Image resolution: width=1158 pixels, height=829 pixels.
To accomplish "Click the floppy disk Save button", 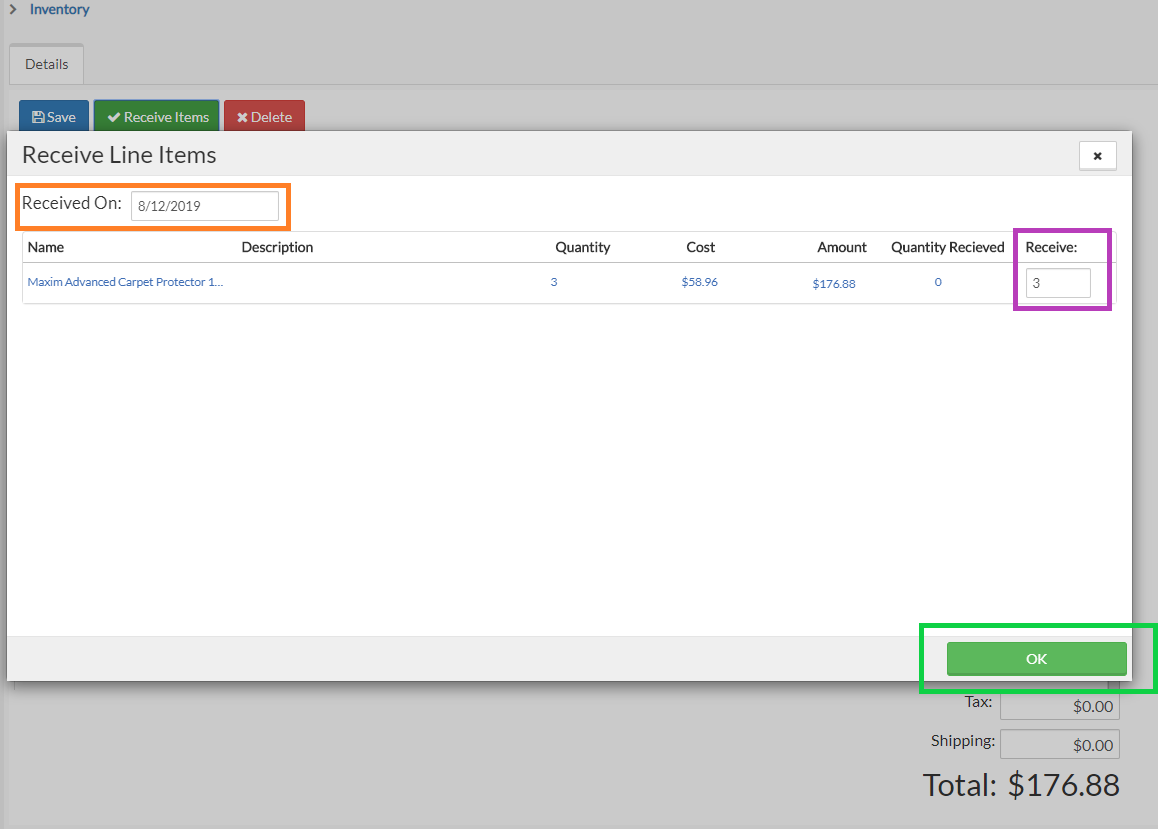I will click(54, 117).
